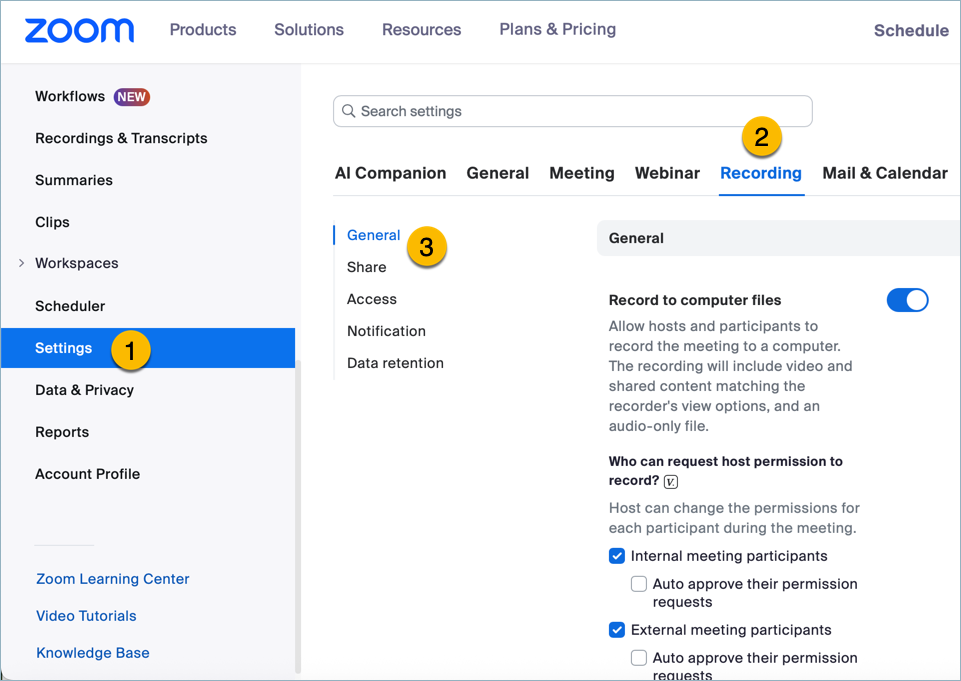Viewport: 961px width, 681px height.
Task: Open Account Profile in the sidebar
Action: click(x=88, y=474)
